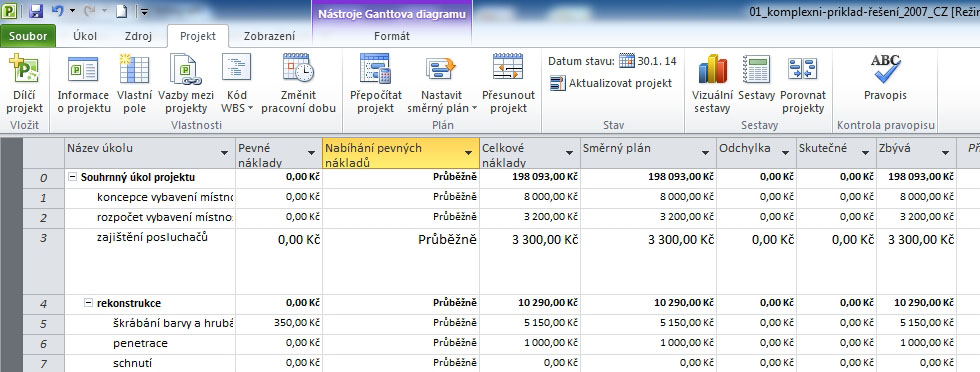The image size is (980, 372).
Task: Click Nástroje Ganttova diagramu contextual header
Action: point(392,14)
